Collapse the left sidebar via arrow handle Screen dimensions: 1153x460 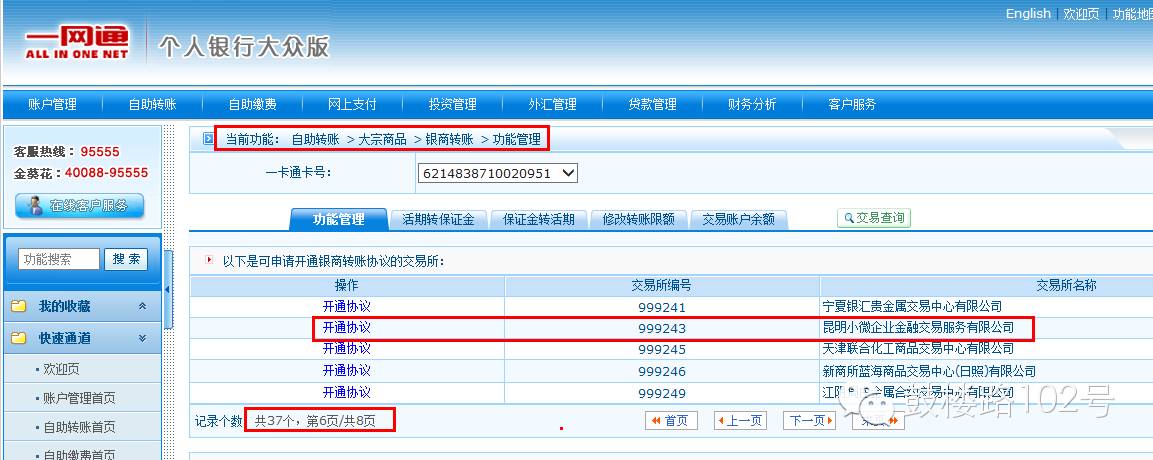[167, 290]
